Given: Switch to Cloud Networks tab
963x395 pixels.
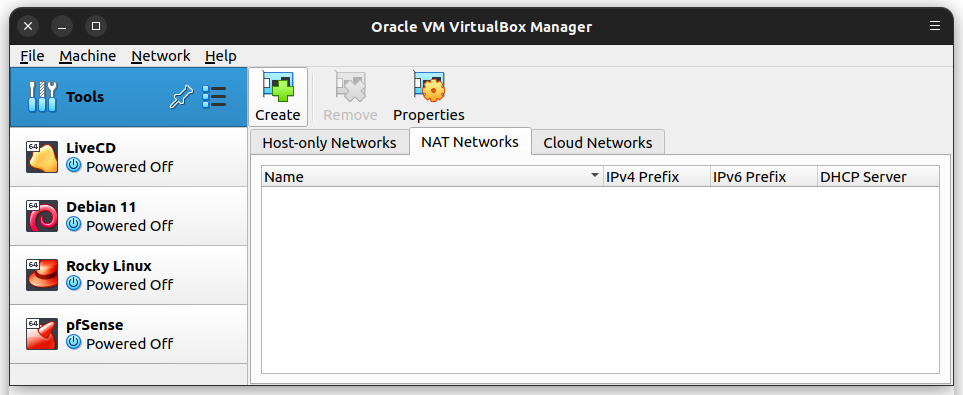Looking at the screenshot, I should click(598, 143).
